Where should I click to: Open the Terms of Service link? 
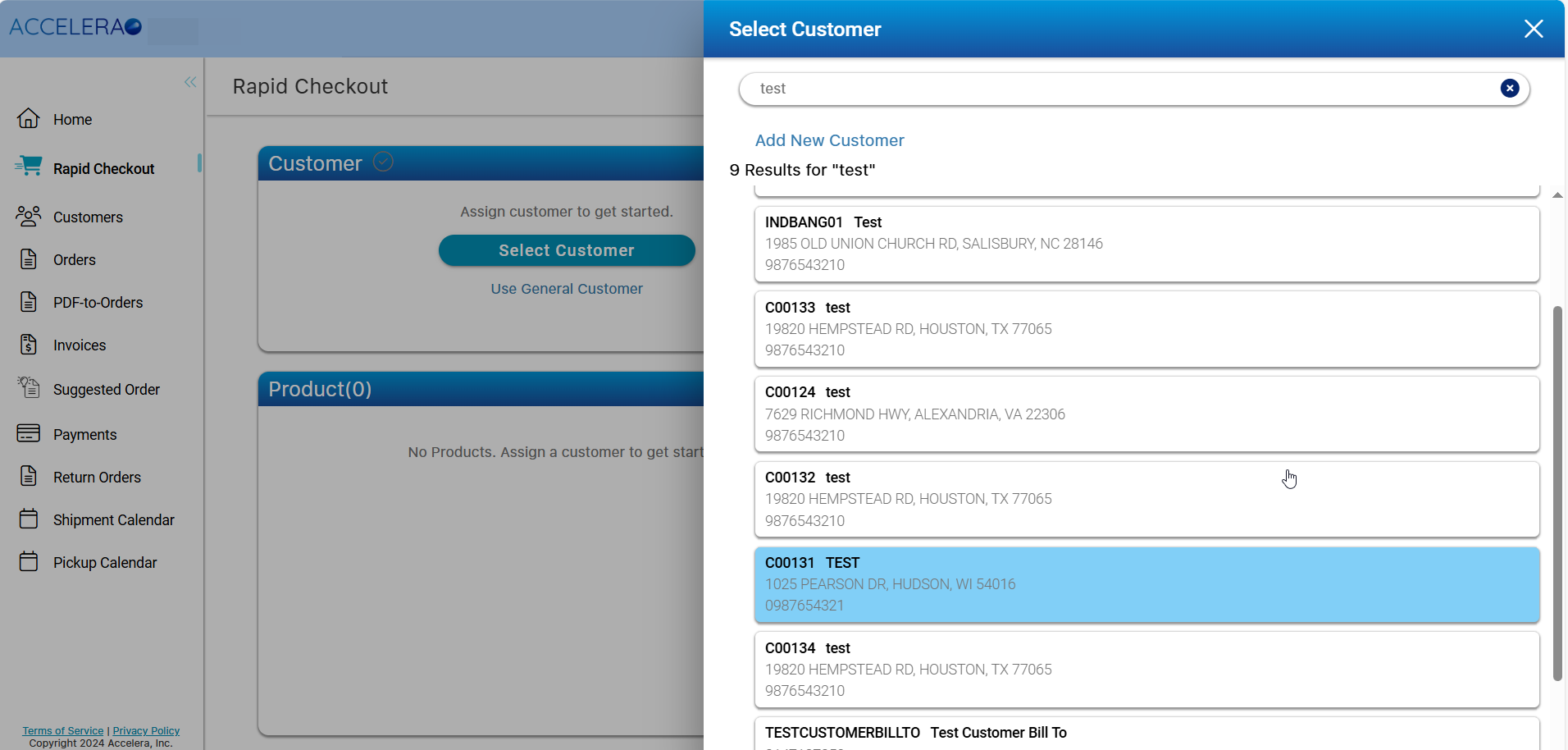[63, 730]
